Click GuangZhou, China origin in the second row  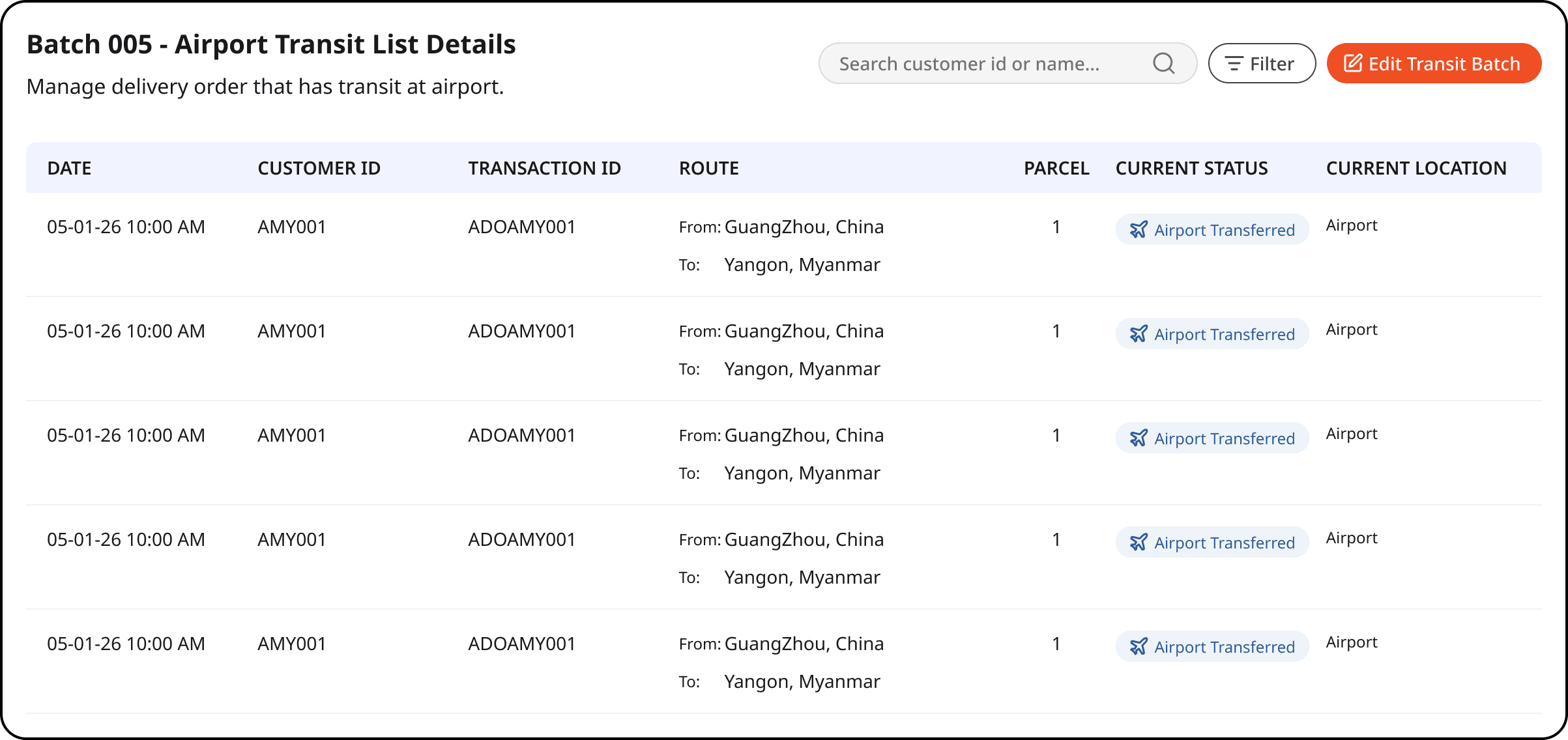pos(804,331)
